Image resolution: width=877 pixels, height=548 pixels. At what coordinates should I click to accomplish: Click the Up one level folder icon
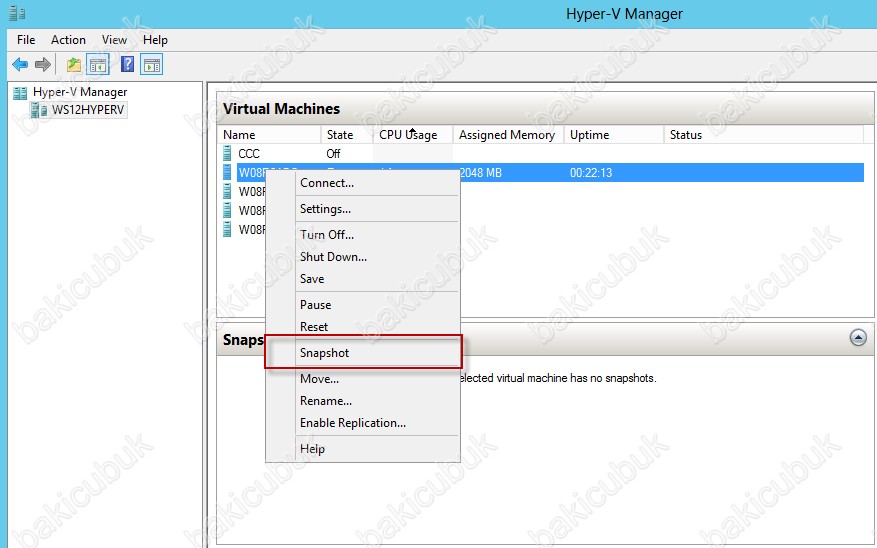[x=74, y=65]
